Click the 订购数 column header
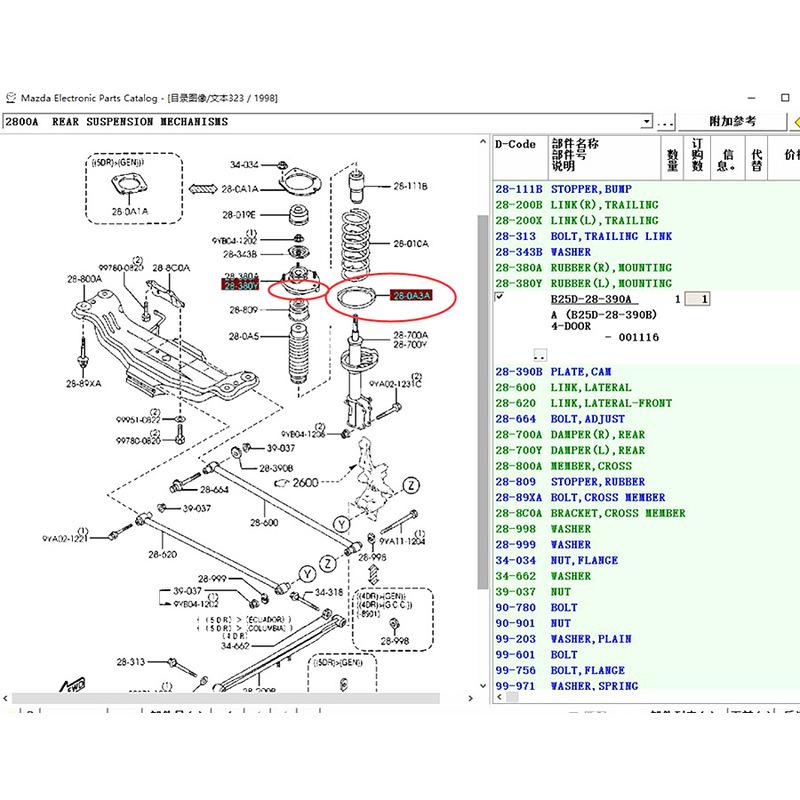Image resolution: width=800 pixels, height=800 pixels. [697, 157]
